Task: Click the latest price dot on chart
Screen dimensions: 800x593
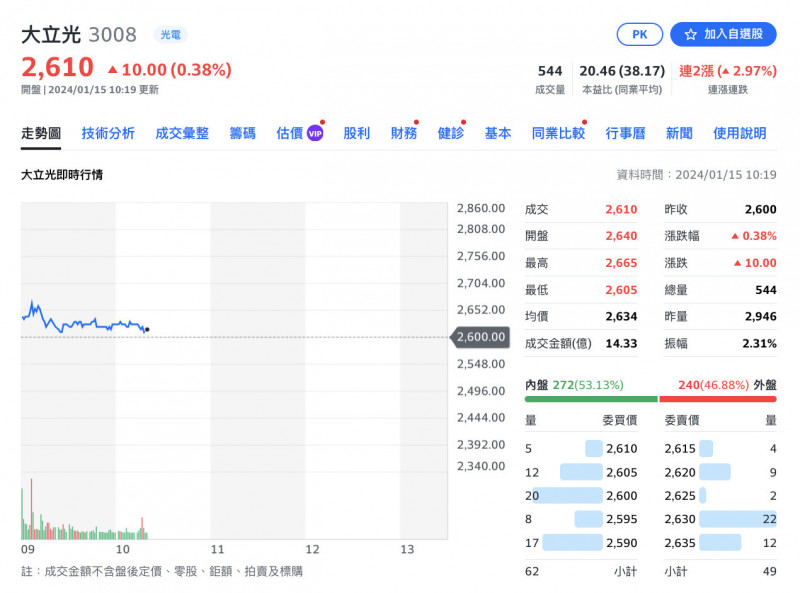Action: pyautogui.click(x=147, y=330)
